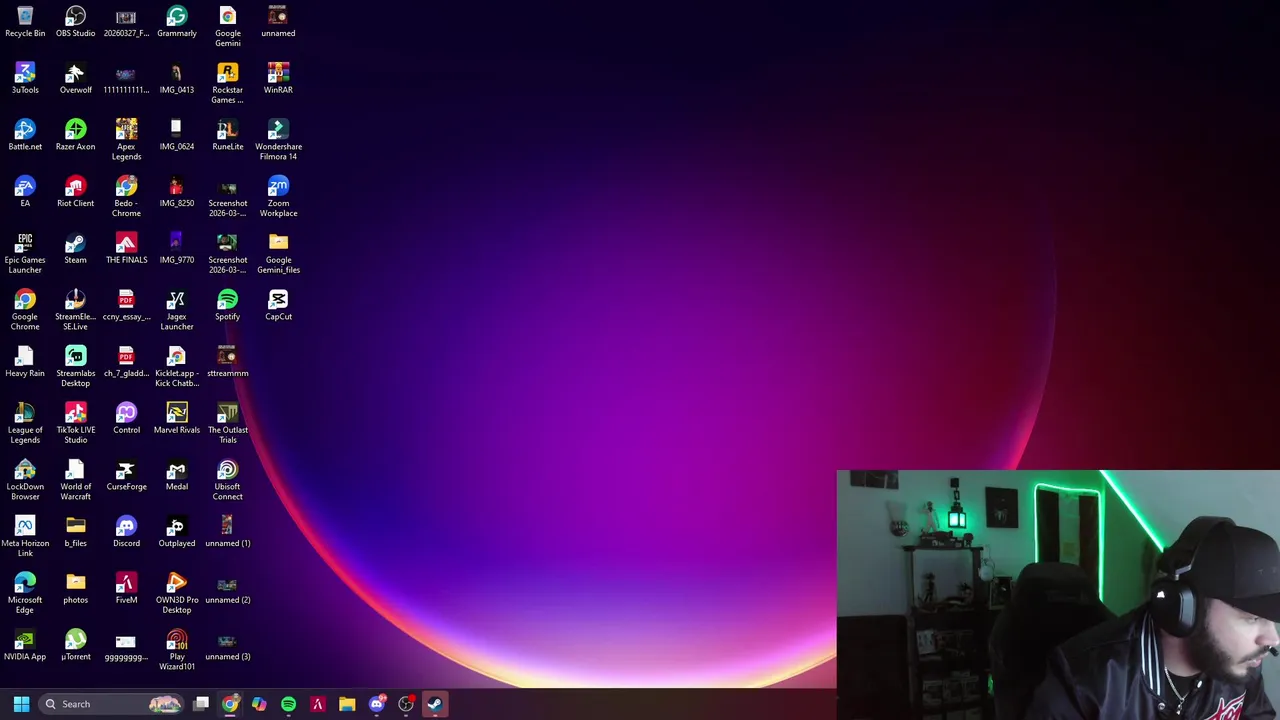
Task: Launch the RuneLite desktop shortcut
Action: coord(227,135)
